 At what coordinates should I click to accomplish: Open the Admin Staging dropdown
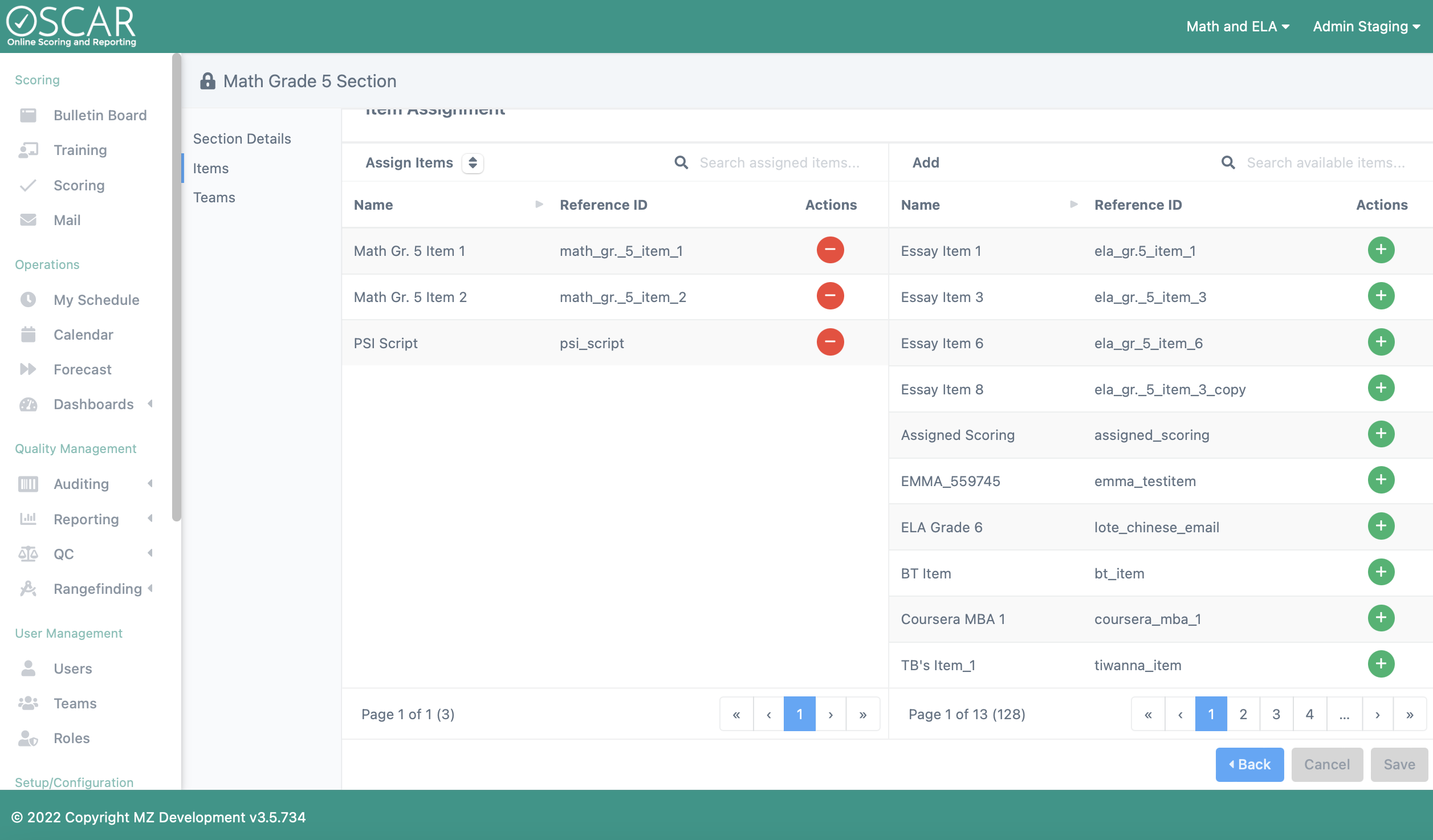[x=1366, y=26]
